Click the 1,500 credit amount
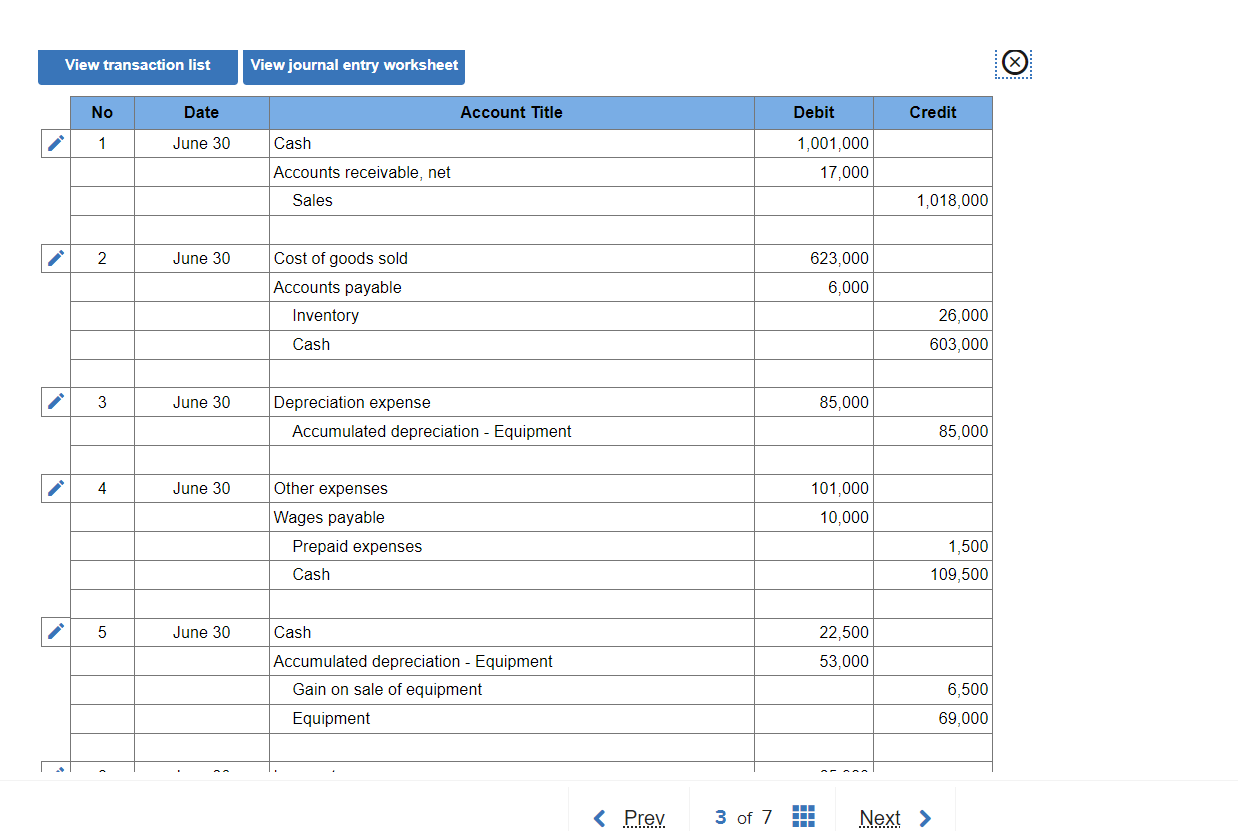This screenshot has width=1238, height=831. pos(968,547)
